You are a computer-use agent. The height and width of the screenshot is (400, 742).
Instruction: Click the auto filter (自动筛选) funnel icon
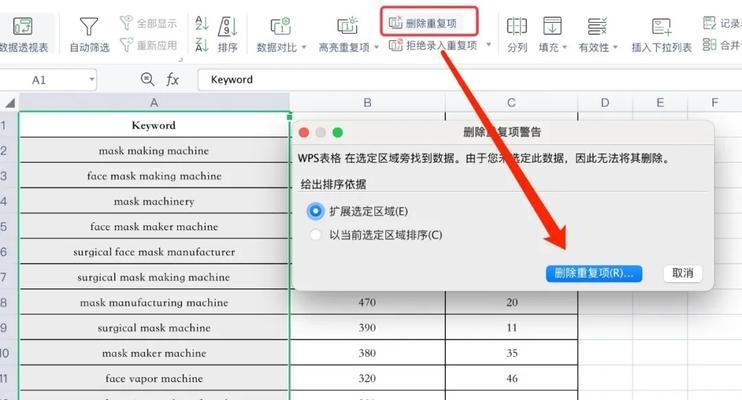pyautogui.click(x=88, y=27)
